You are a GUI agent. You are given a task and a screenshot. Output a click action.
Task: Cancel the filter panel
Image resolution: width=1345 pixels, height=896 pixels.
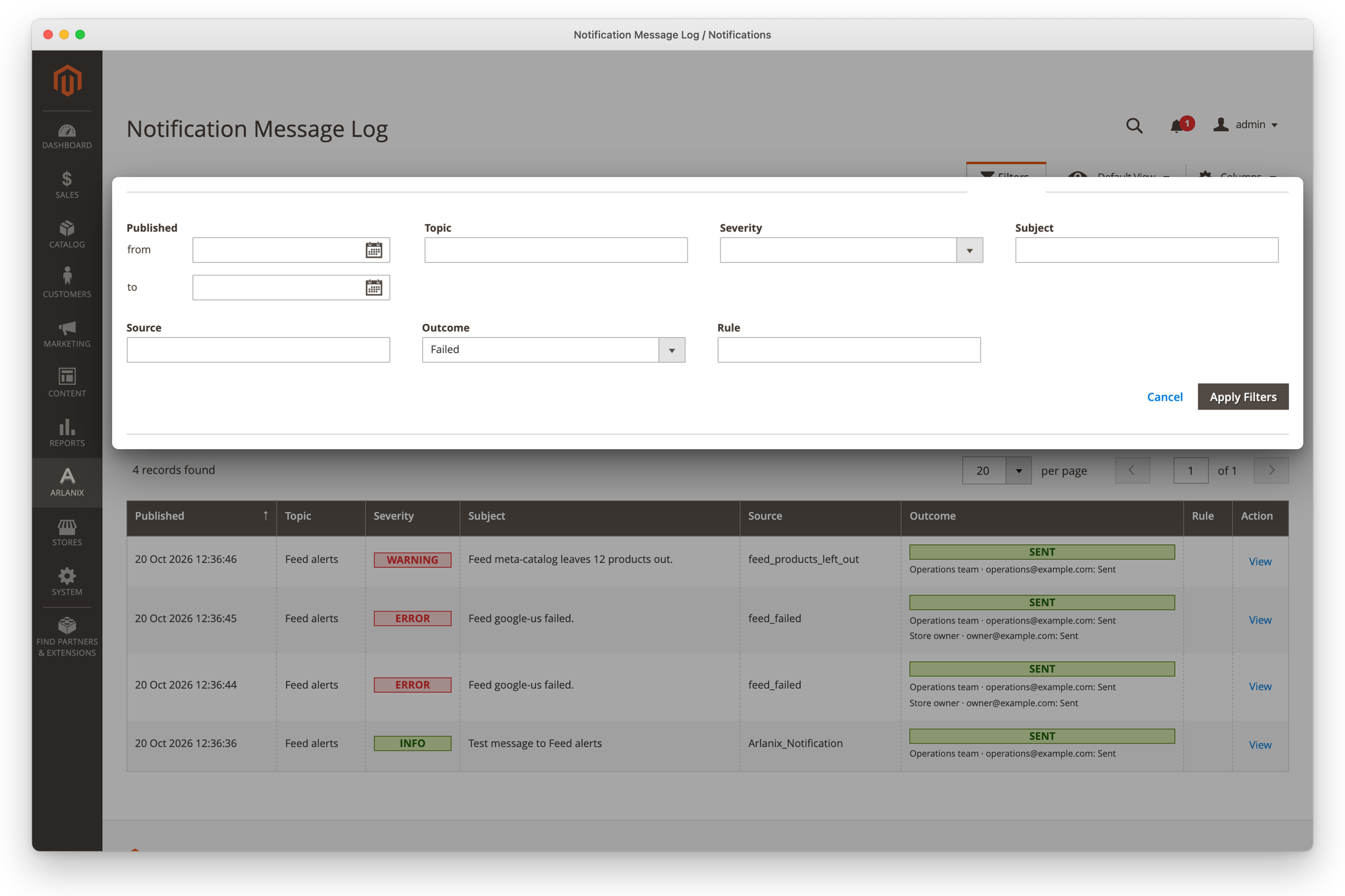point(1164,396)
